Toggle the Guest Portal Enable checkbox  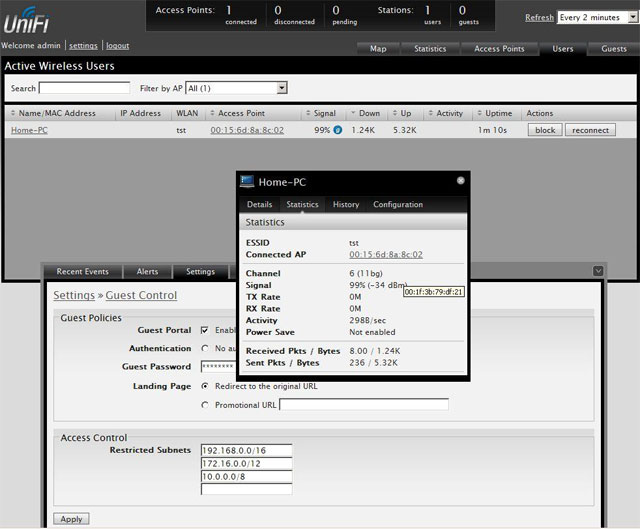[x=205, y=330]
